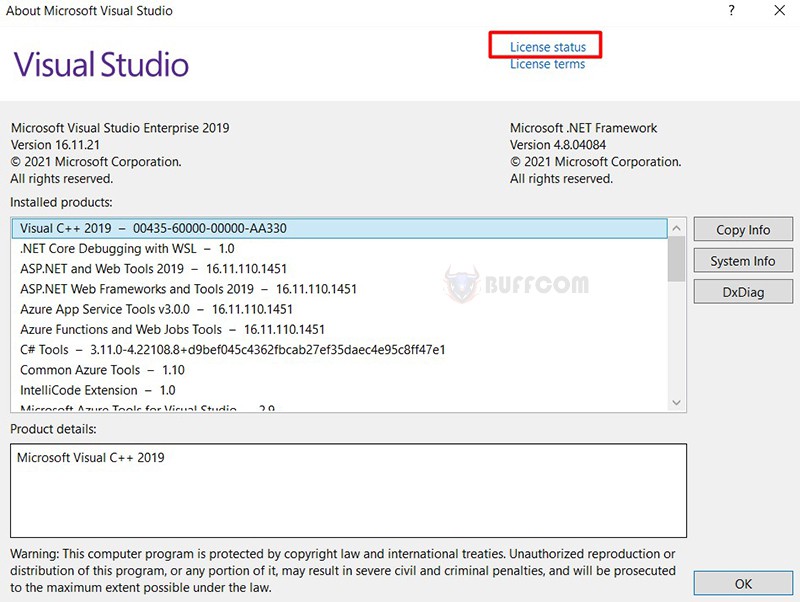The width and height of the screenshot is (800, 602).
Task: Confirm the dialog with OK
Action: [743, 583]
